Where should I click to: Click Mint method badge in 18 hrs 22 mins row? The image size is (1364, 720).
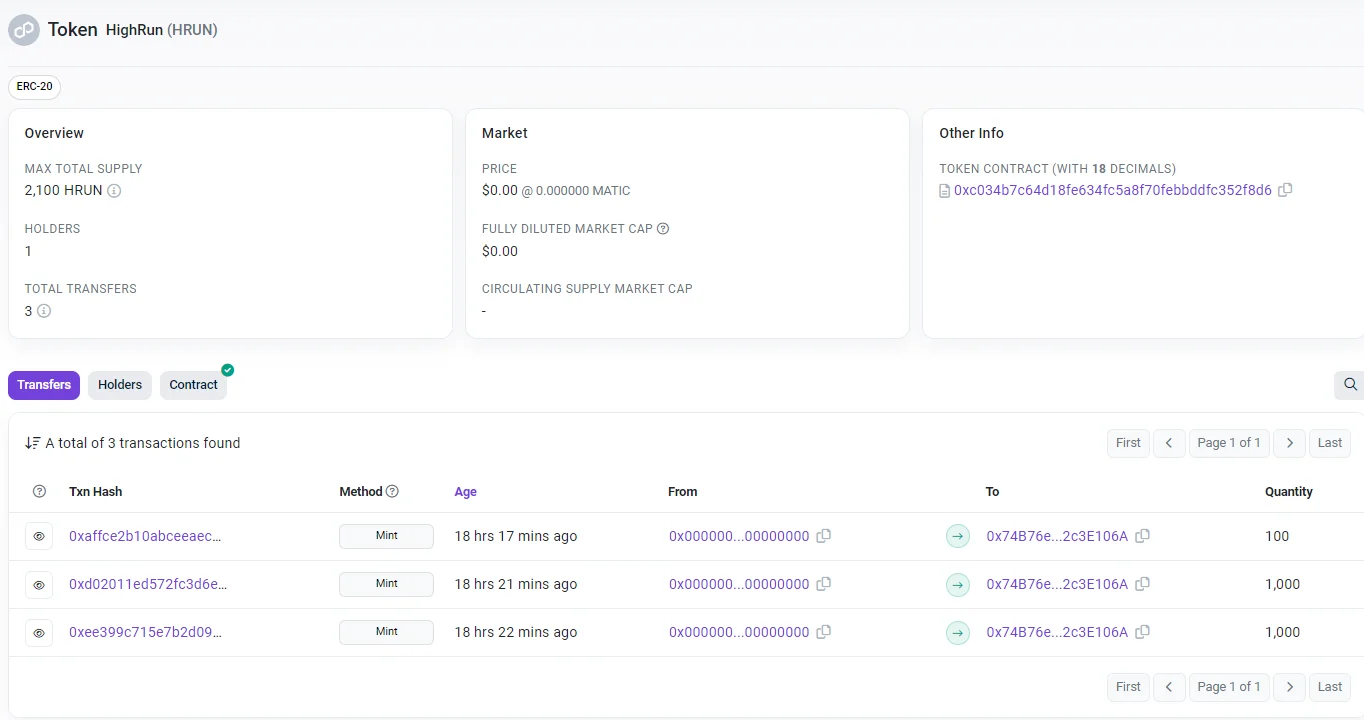pos(387,632)
